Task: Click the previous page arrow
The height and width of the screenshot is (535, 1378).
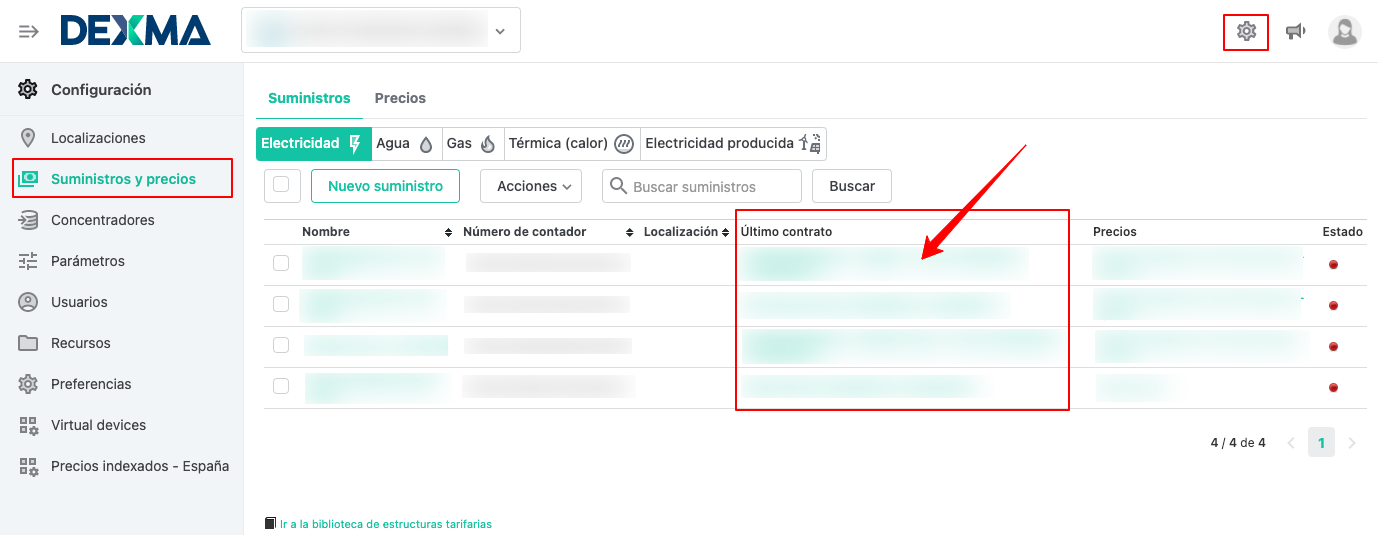Action: click(1291, 442)
